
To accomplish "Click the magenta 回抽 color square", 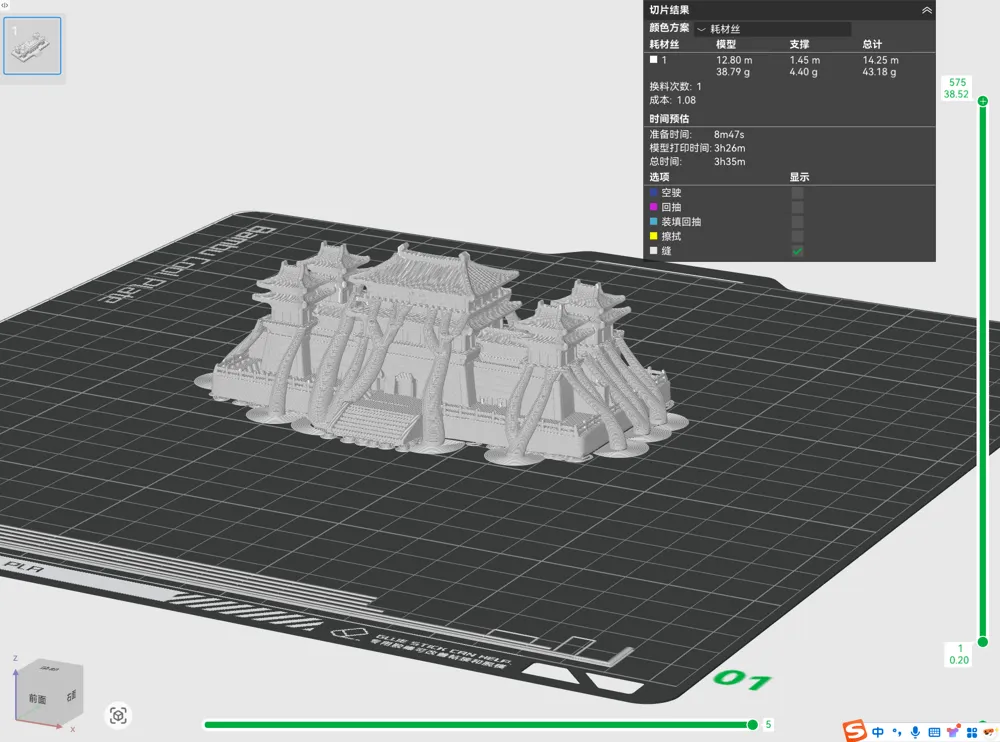I will point(653,207).
